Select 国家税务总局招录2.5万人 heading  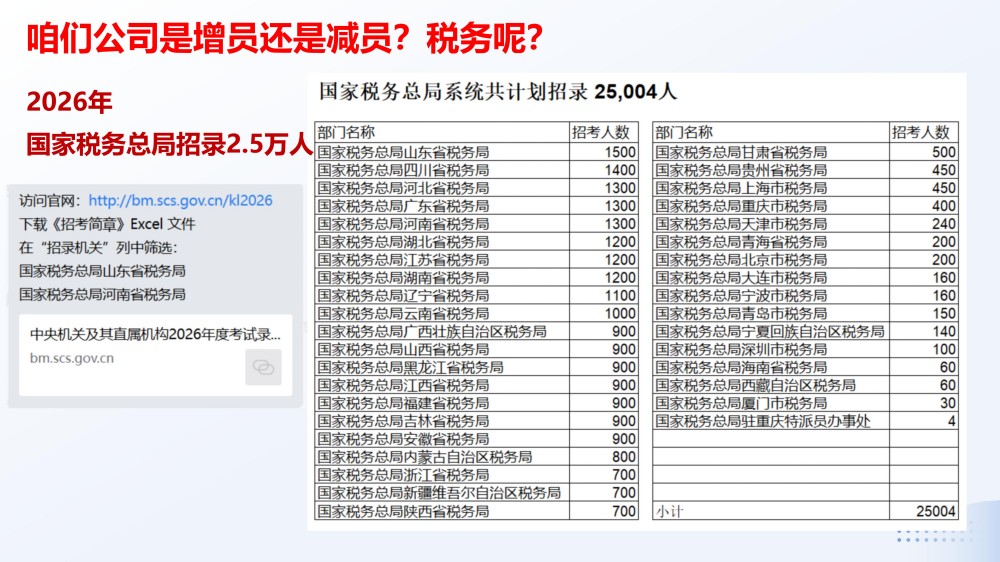click(x=170, y=144)
